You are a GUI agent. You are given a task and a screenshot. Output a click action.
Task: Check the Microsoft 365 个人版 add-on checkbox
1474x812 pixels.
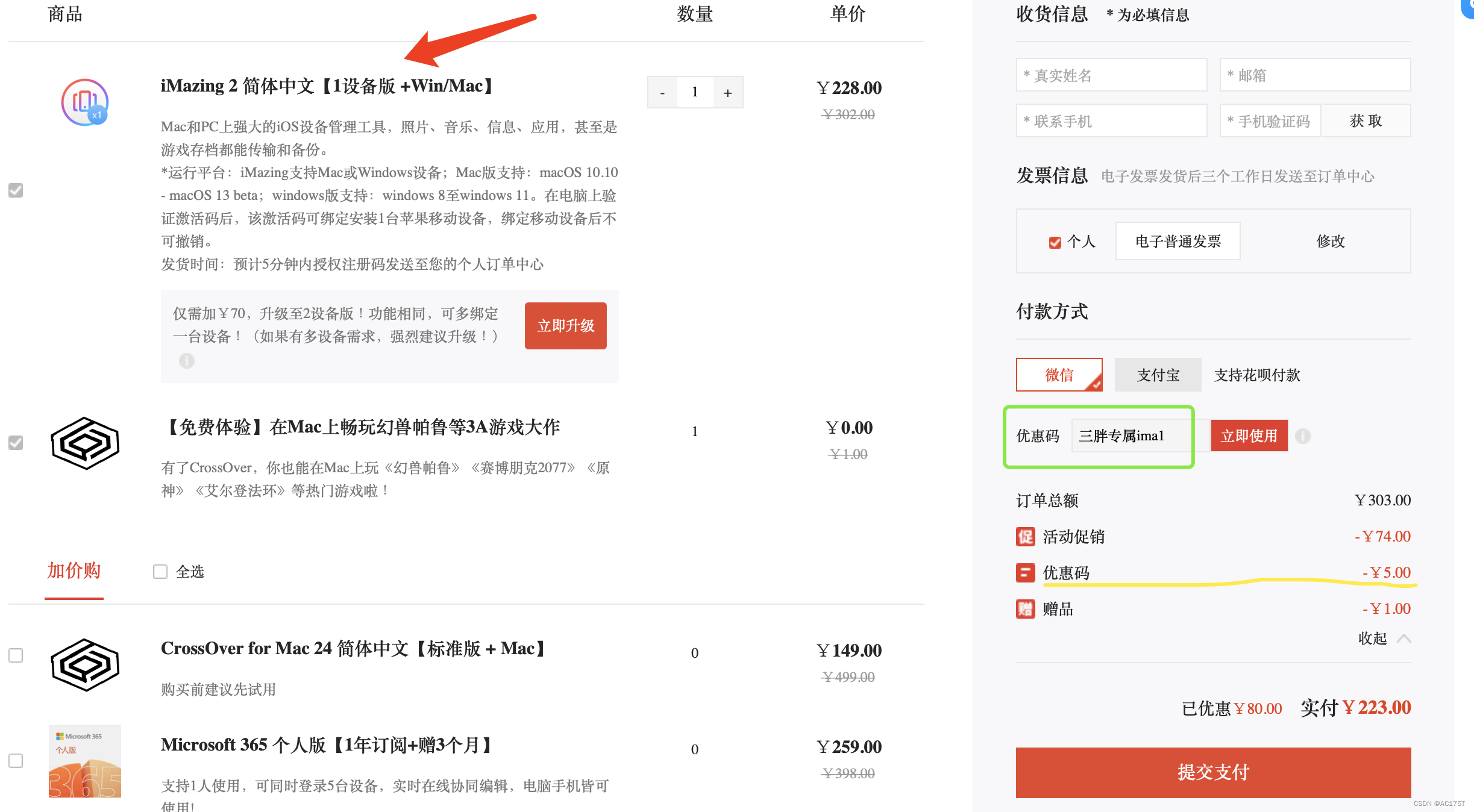[x=16, y=761]
